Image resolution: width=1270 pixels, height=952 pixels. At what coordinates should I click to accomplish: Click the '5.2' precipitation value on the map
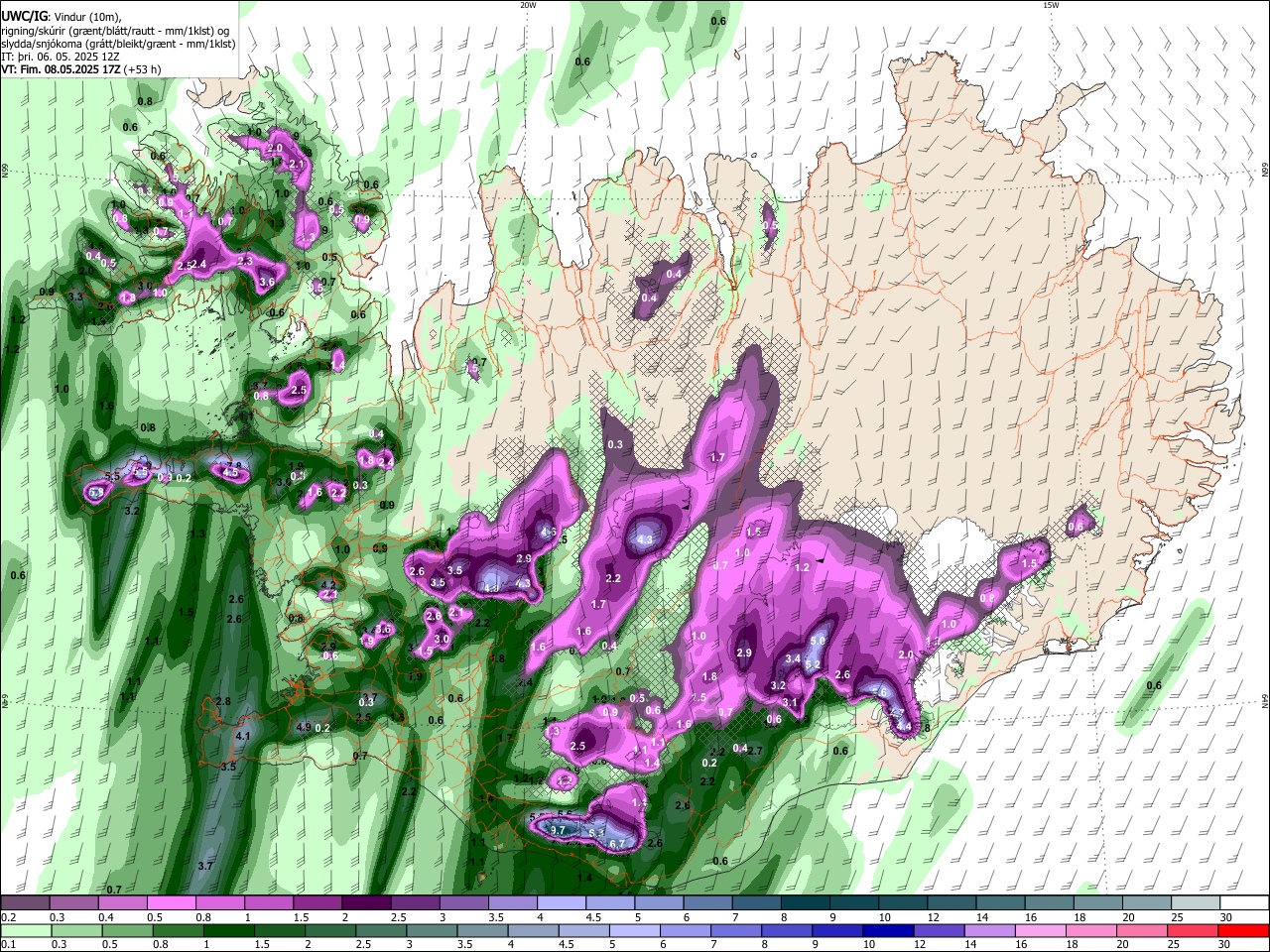coord(813,663)
